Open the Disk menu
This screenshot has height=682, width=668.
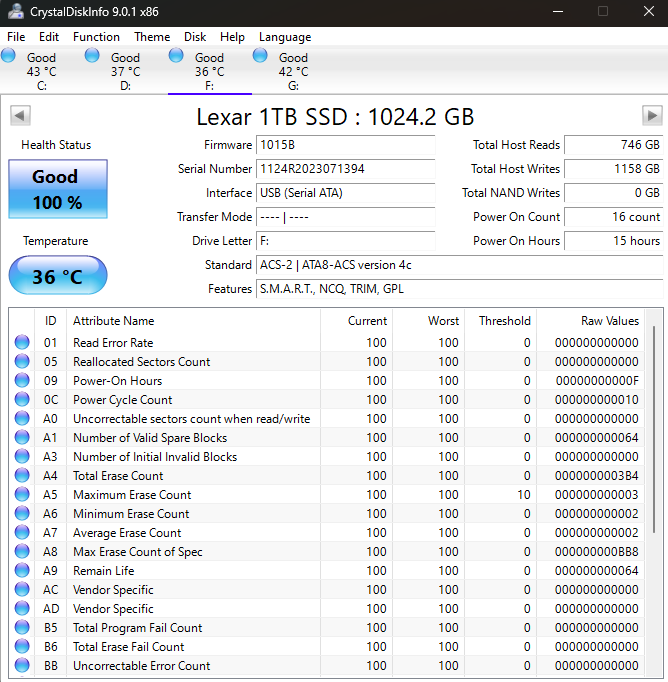195,37
